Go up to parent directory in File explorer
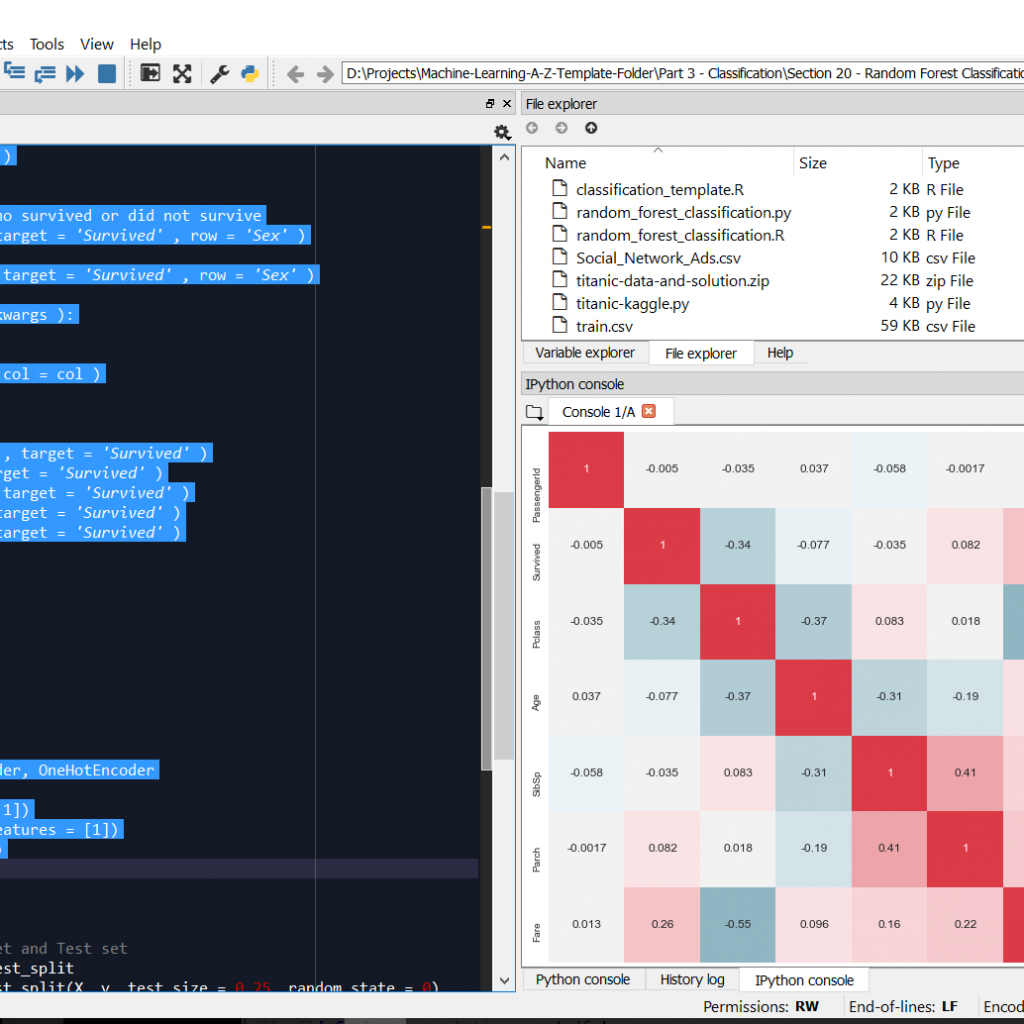Viewport: 1024px width, 1024px height. (591, 128)
